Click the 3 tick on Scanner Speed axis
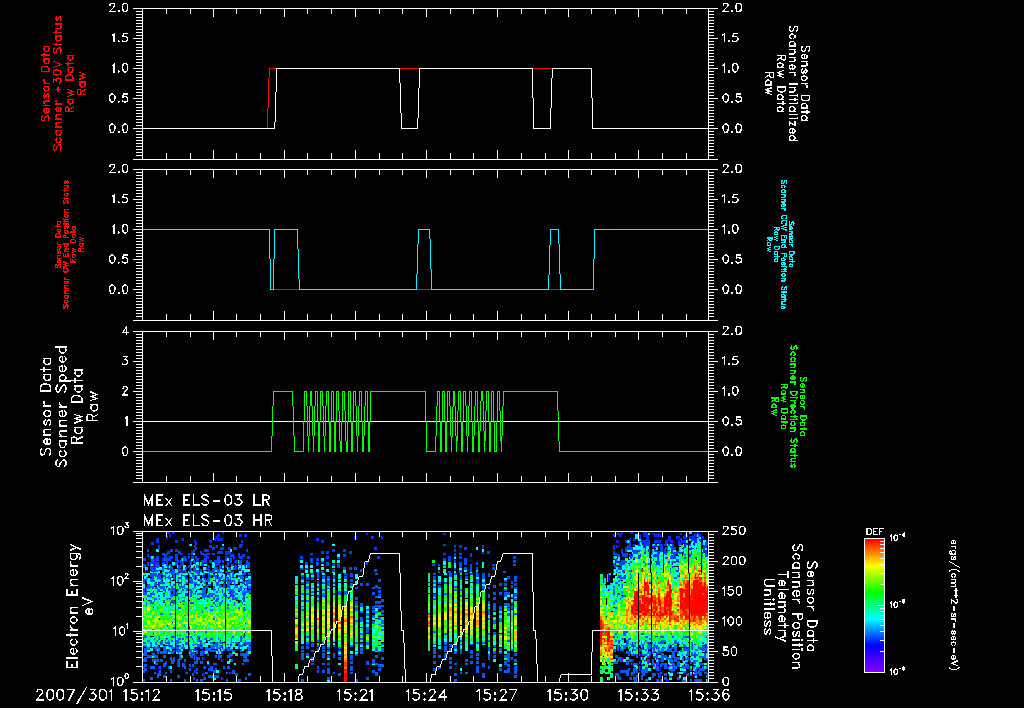The width and height of the screenshot is (1024, 708). coord(125,361)
